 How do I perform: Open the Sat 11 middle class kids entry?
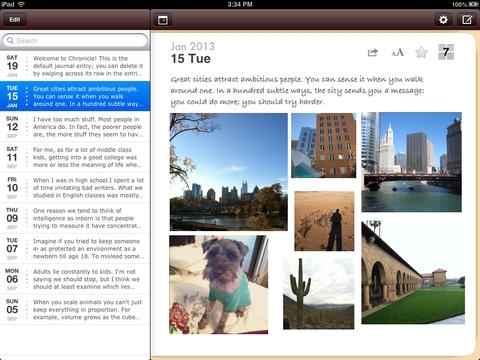(x=75, y=157)
